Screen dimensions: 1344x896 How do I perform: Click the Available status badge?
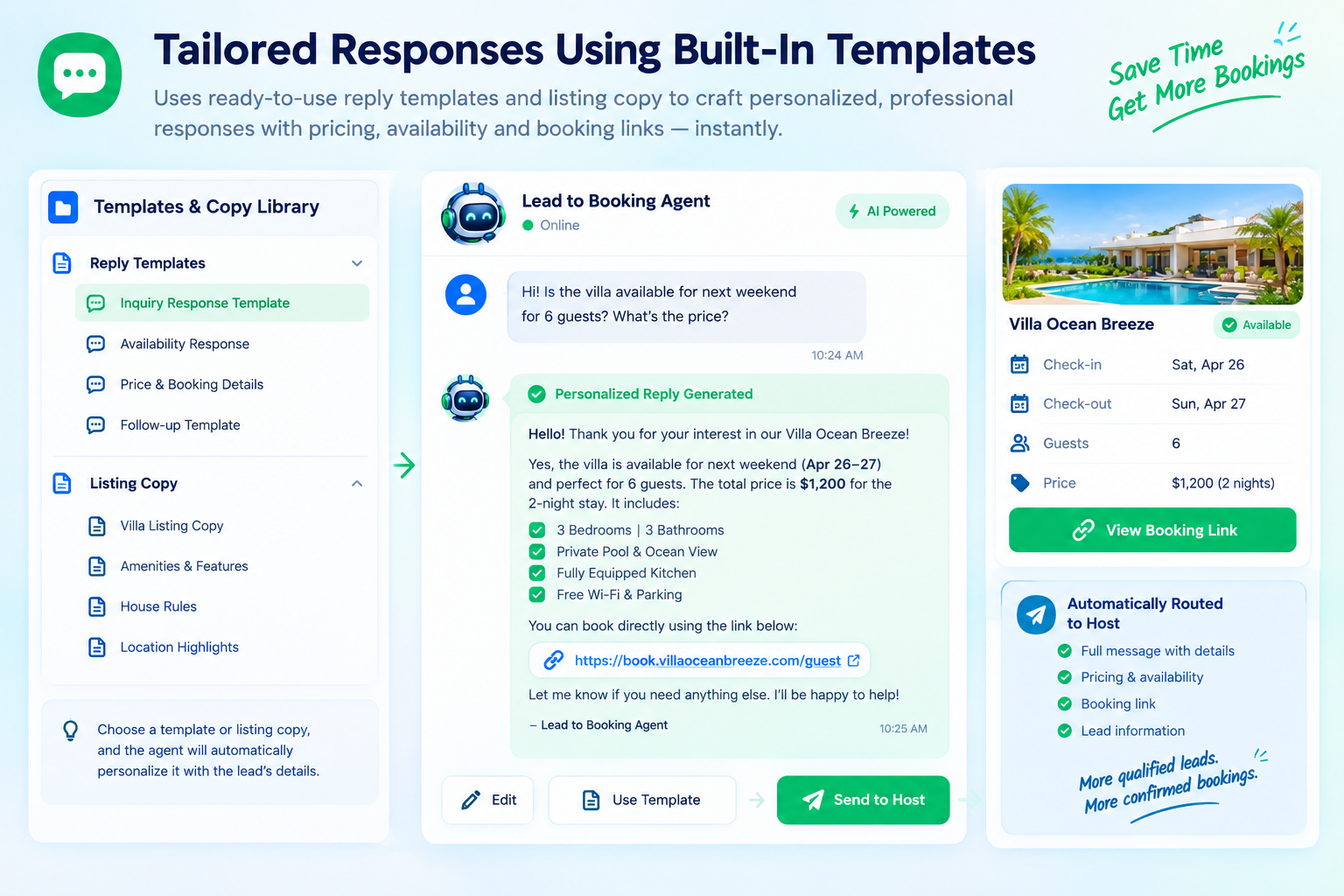tap(1256, 325)
